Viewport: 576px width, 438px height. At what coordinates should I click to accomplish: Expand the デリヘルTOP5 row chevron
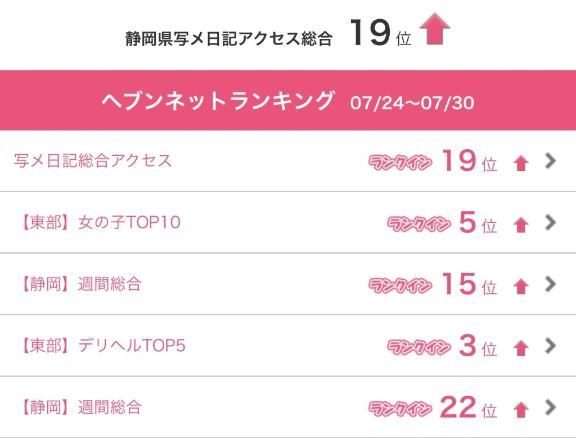pyautogui.click(x=550, y=346)
